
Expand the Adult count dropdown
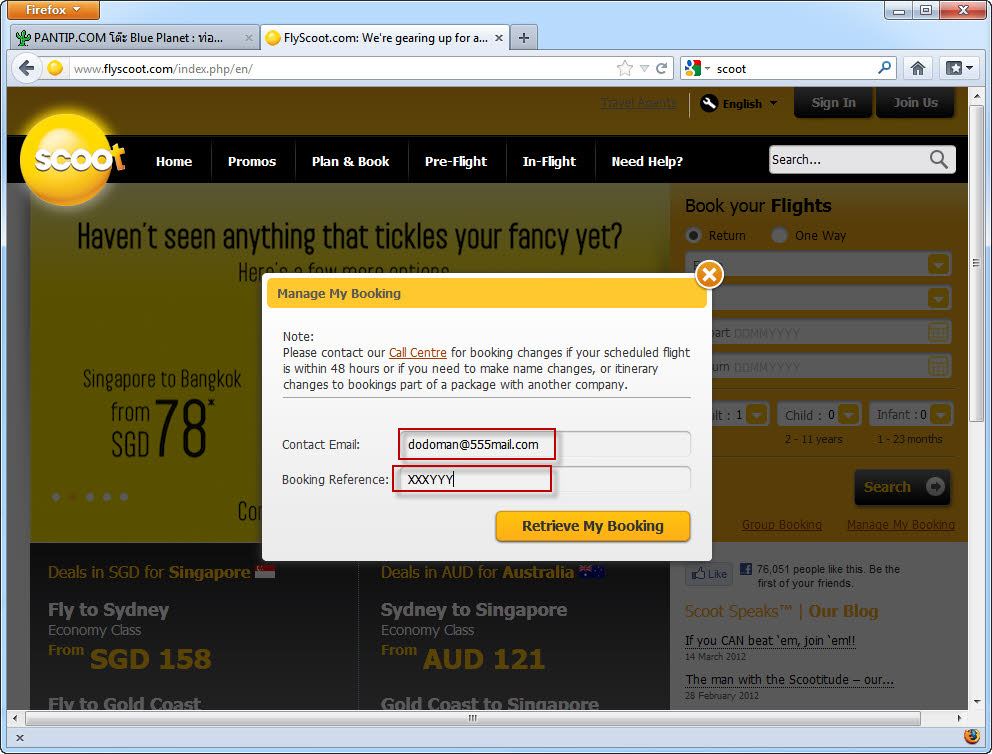[x=757, y=415]
